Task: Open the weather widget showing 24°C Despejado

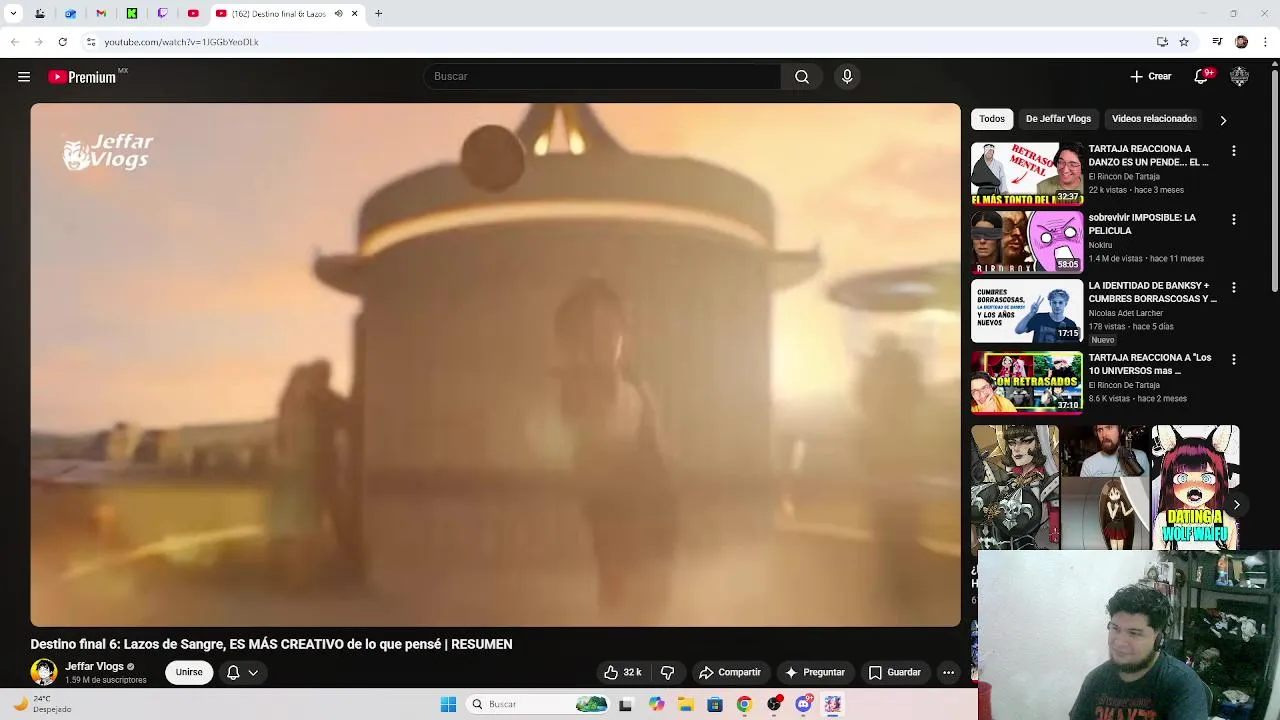Action: coord(42,704)
